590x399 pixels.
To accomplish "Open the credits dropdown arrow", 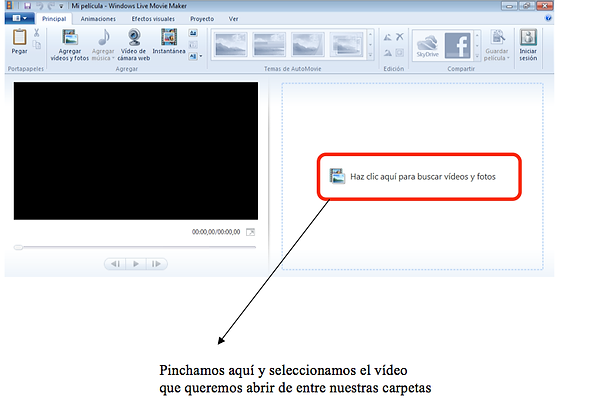I will pyautogui.click(x=201, y=56).
